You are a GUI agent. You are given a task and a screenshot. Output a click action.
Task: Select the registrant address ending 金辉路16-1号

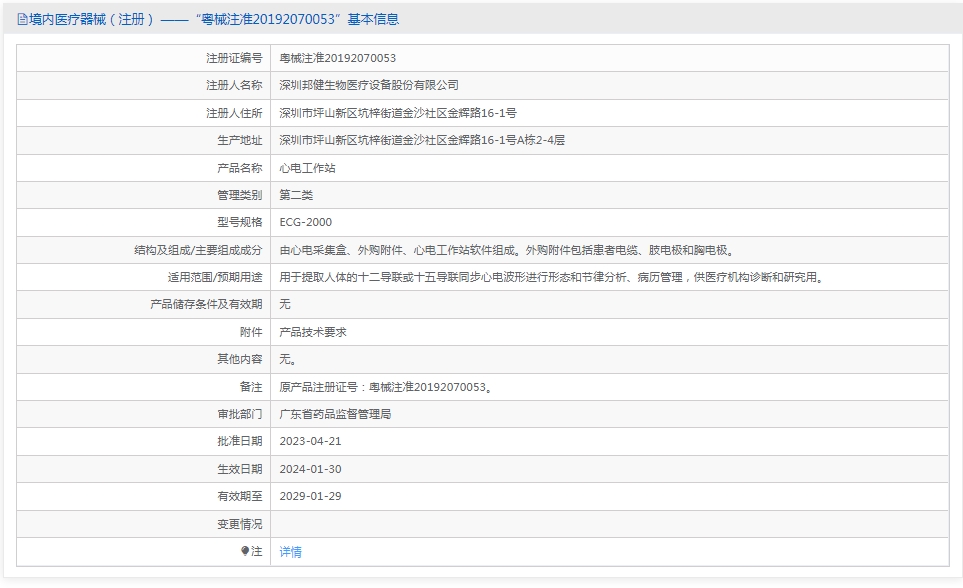coord(398,113)
